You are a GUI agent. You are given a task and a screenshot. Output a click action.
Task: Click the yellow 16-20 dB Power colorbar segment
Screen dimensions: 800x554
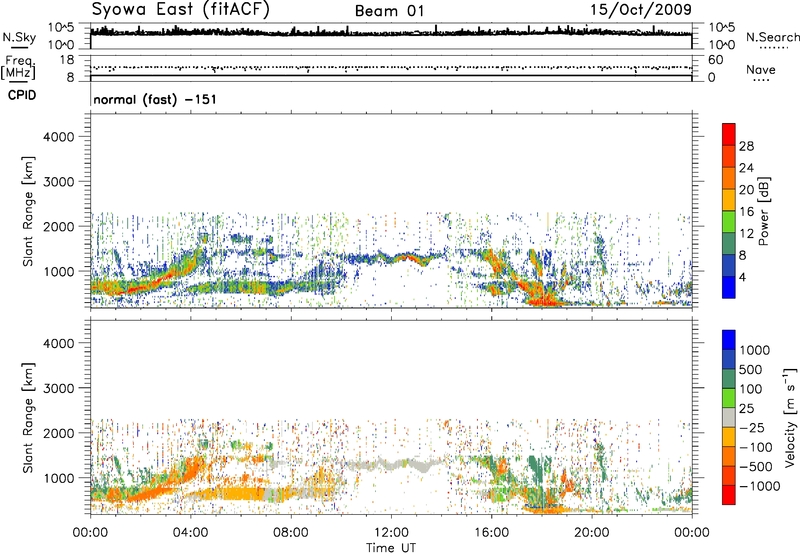(x=729, y=200)
